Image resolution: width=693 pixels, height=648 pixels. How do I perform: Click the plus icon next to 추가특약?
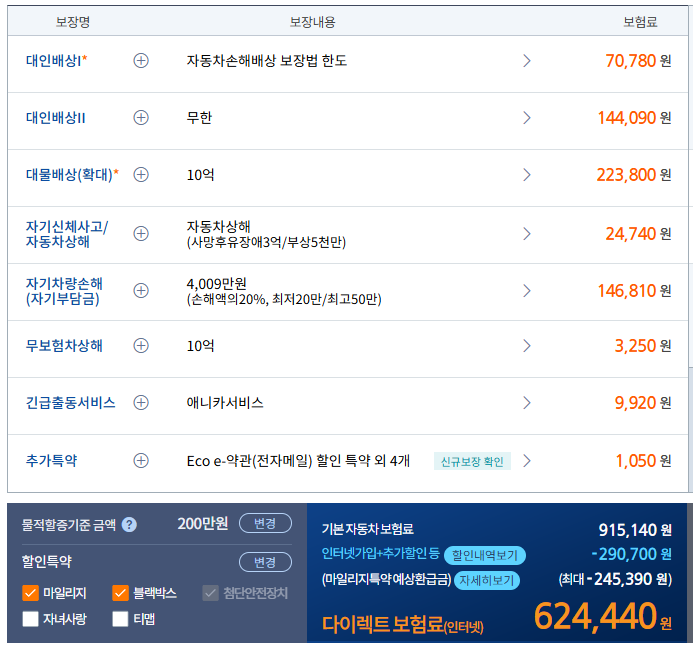coord(141,461)
